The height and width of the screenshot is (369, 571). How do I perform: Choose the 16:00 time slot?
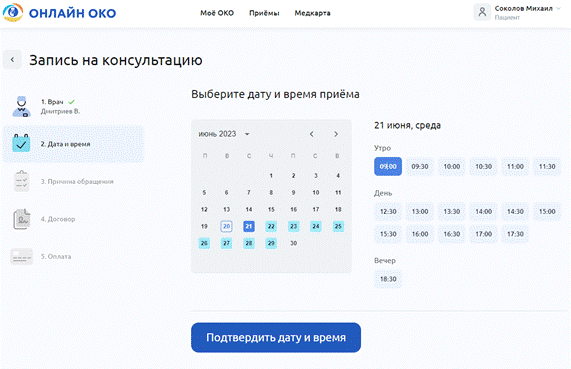420,234
